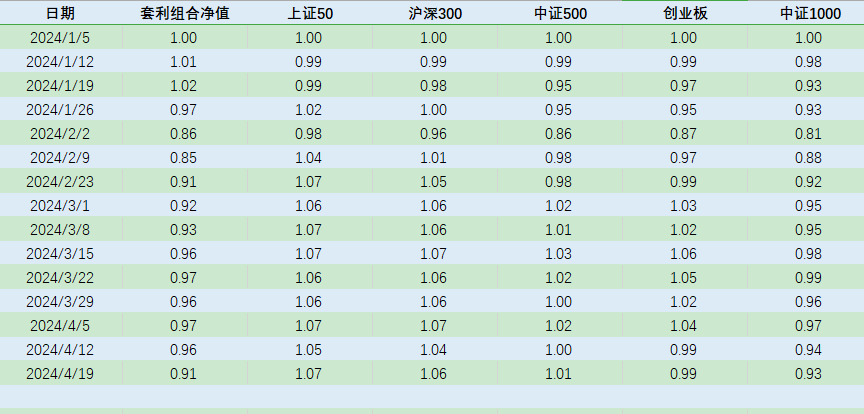Viewport: 864px width, 414px height.
Task: Click 上证50 value in 2024/1/26 row
Action: 308,110
